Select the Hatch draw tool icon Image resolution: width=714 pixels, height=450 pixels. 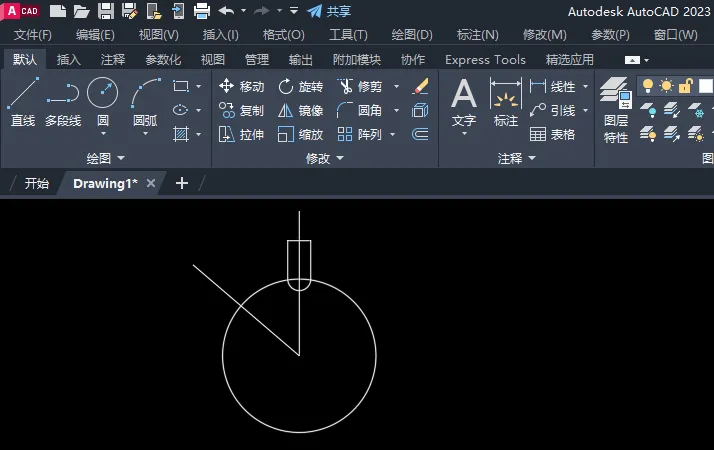(181, 134)
